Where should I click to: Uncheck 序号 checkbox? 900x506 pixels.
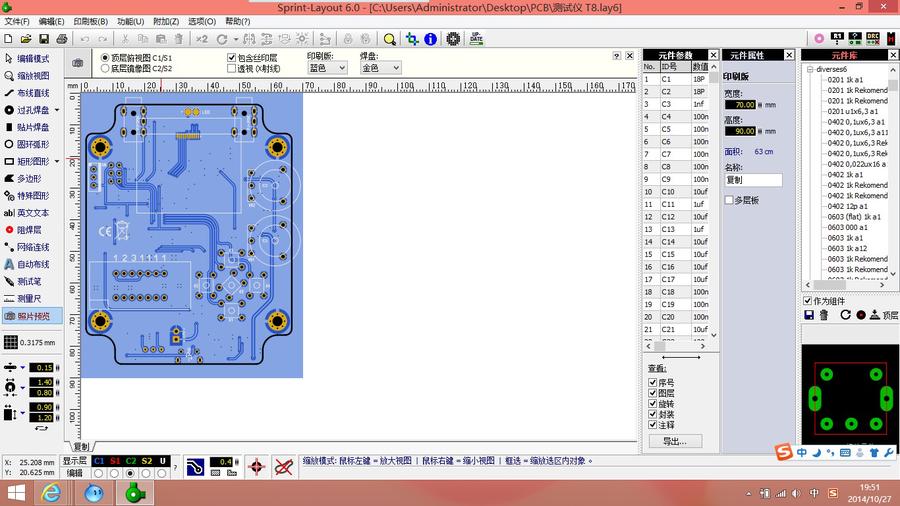[653, 382]
